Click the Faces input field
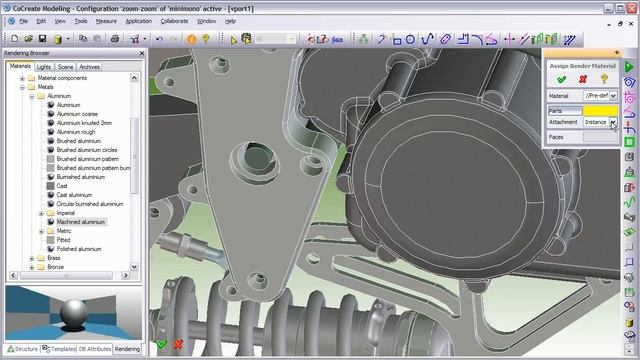640x360 pixels. (x=600, y=137)
